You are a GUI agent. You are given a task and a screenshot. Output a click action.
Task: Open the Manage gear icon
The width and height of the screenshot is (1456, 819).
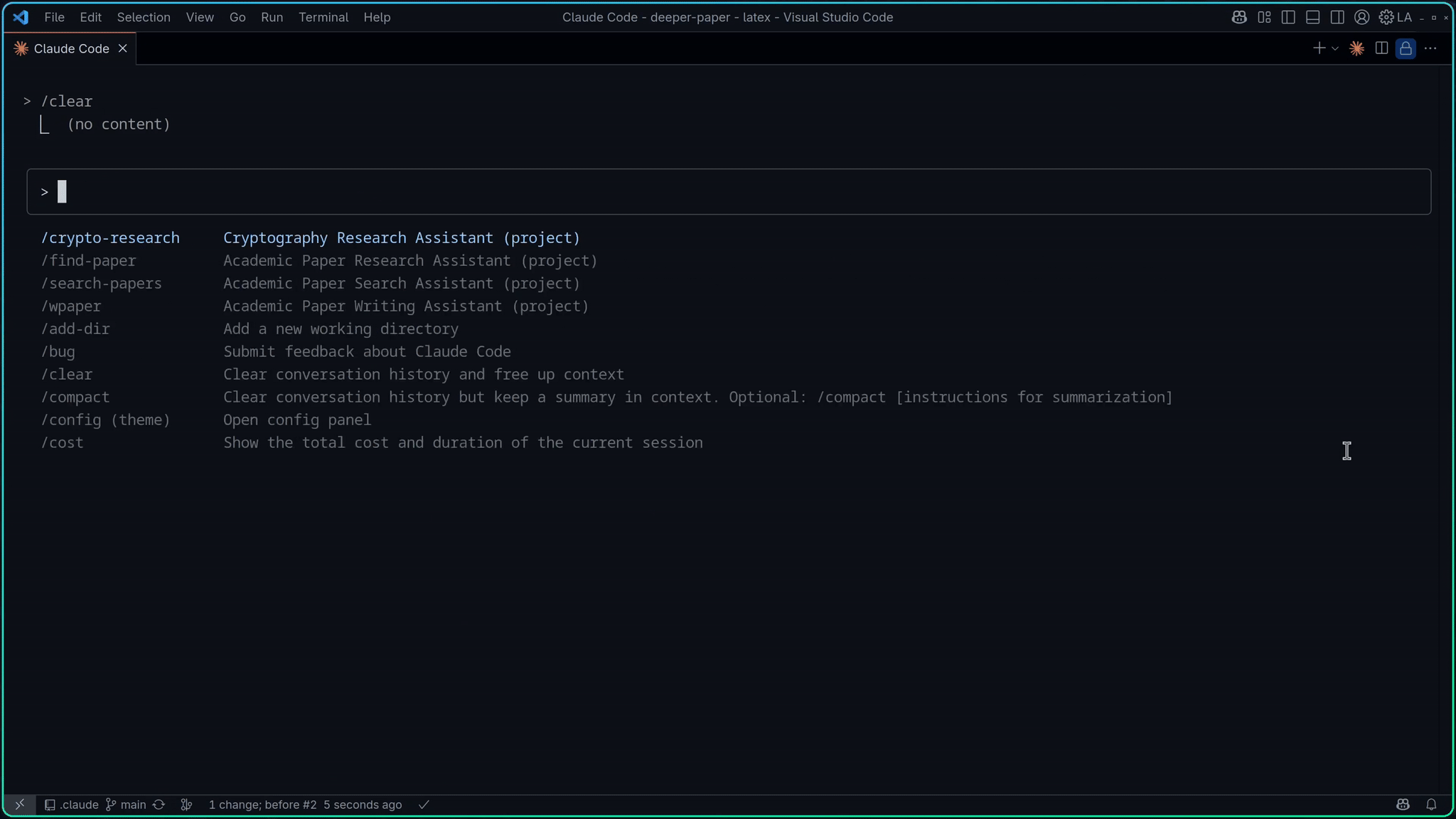[x=1386, y=17]
